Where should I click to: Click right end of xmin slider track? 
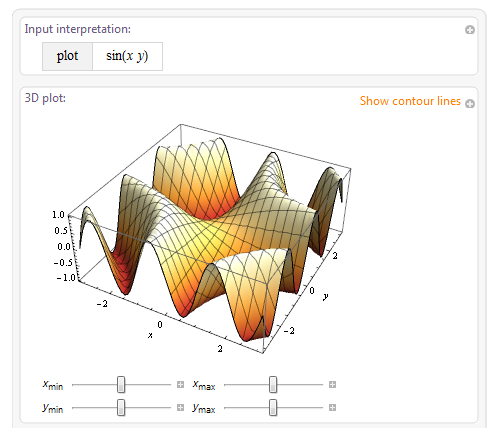(169, 385)
